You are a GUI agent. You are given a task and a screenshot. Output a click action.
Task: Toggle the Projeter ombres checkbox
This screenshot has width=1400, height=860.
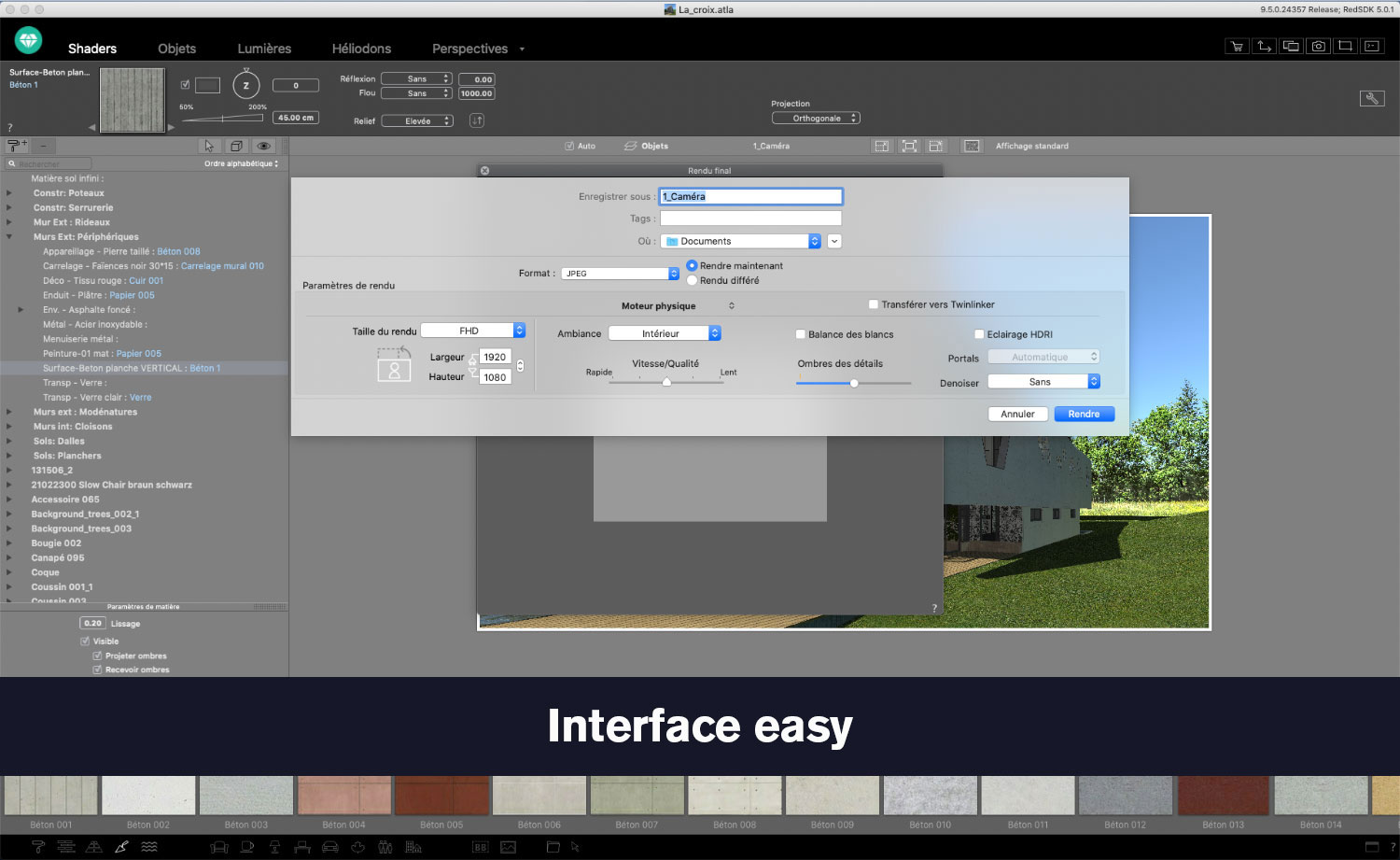[98, 656]
